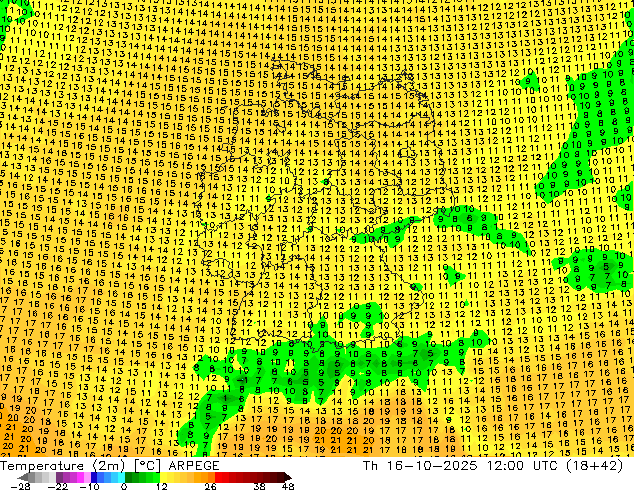
Task: Click the forecast date 'Th 16-10-2025'
Action: [421, 466]
